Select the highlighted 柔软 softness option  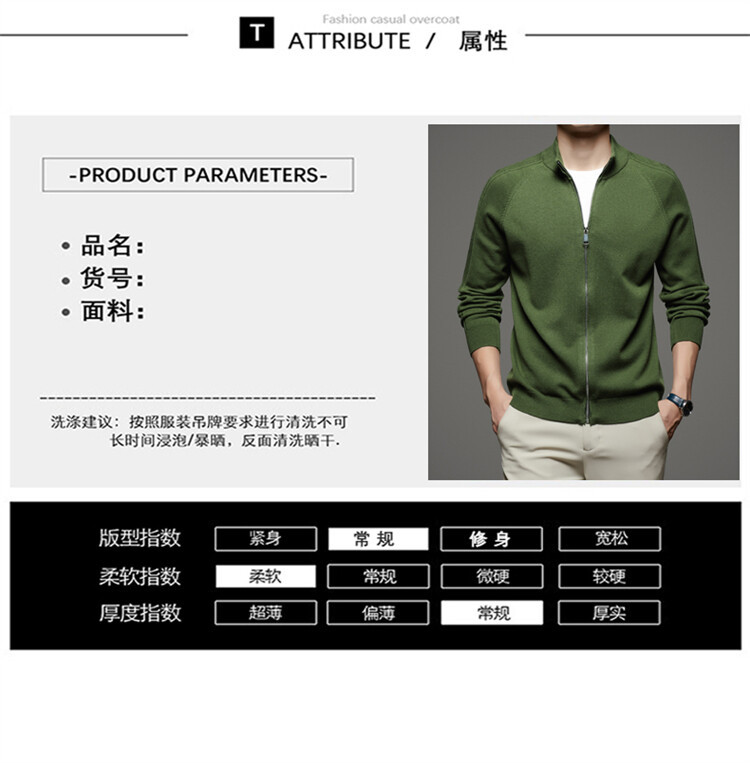[266, 576]
